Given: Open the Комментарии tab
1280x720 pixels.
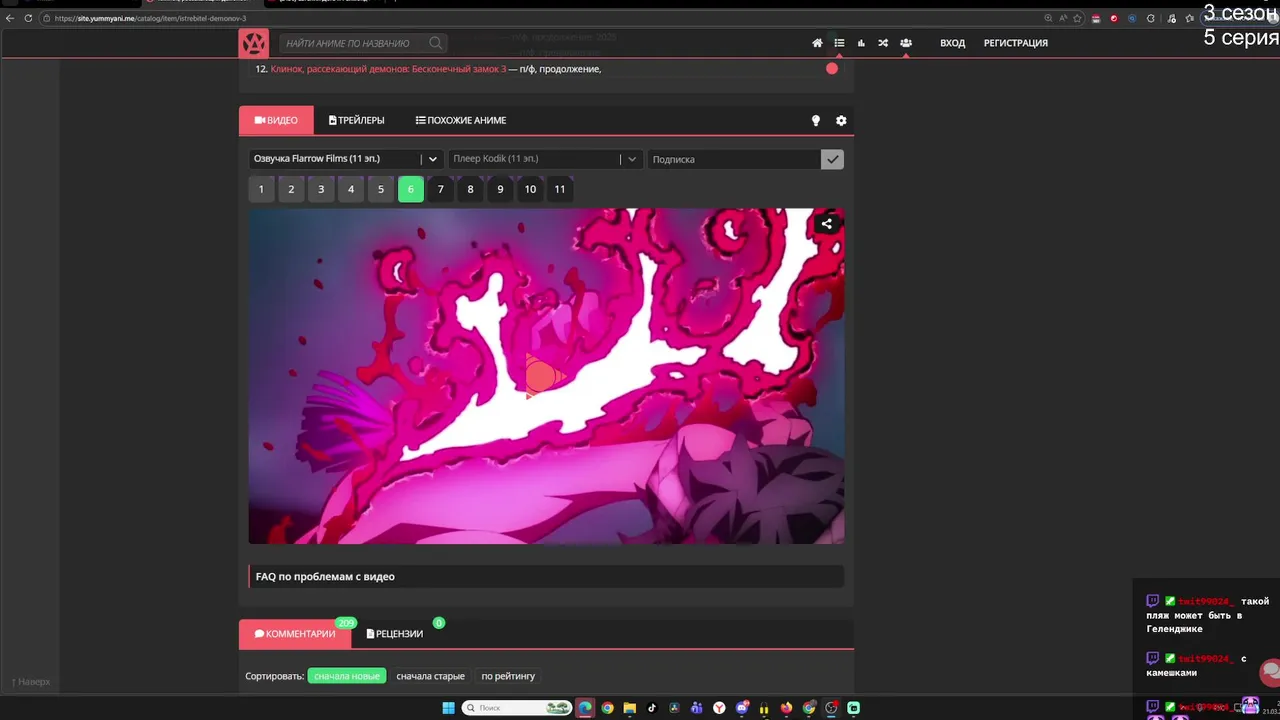Looking at the screenshot, I should (x=295, y=634).
